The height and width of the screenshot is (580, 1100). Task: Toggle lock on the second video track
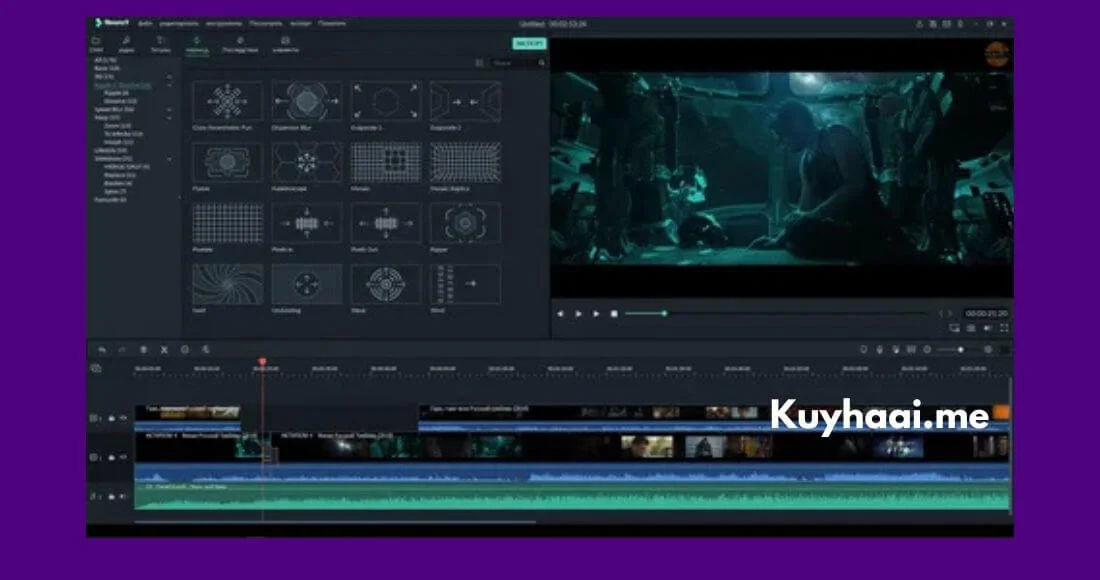112,457
